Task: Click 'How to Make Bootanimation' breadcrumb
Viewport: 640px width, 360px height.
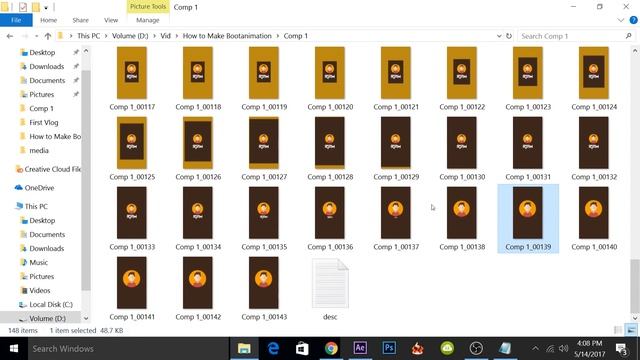Action: coord(227,36)
